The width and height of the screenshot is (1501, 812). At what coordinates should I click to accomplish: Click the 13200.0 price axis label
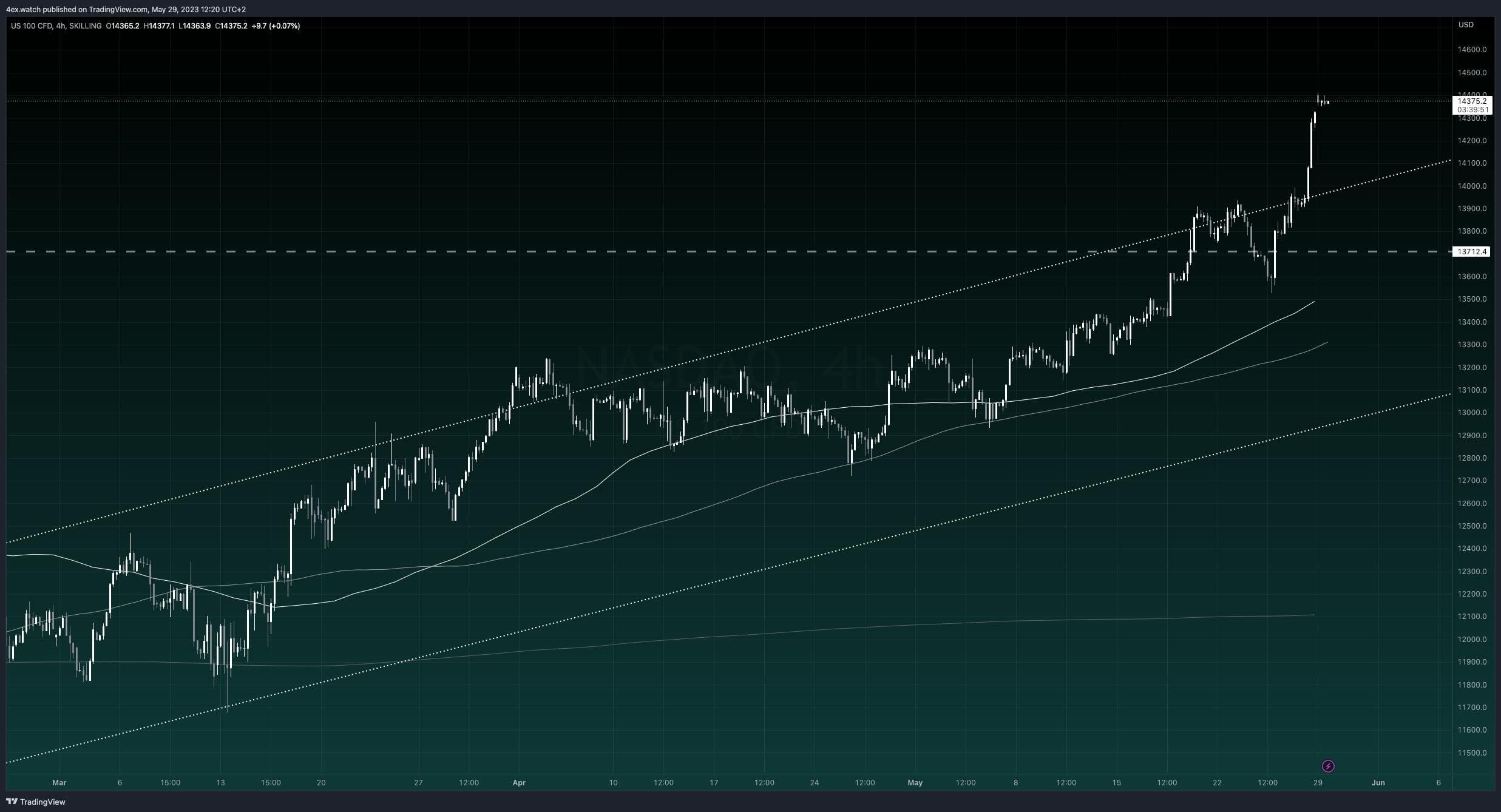tap(1472, 368)
